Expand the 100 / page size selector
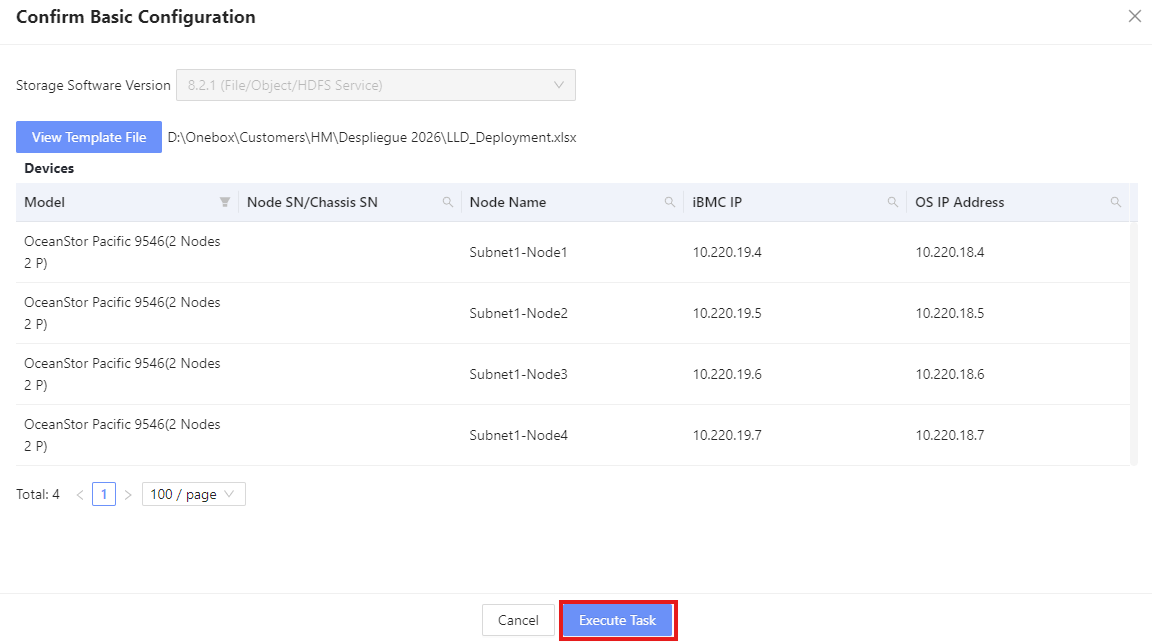 pos(193,495)
